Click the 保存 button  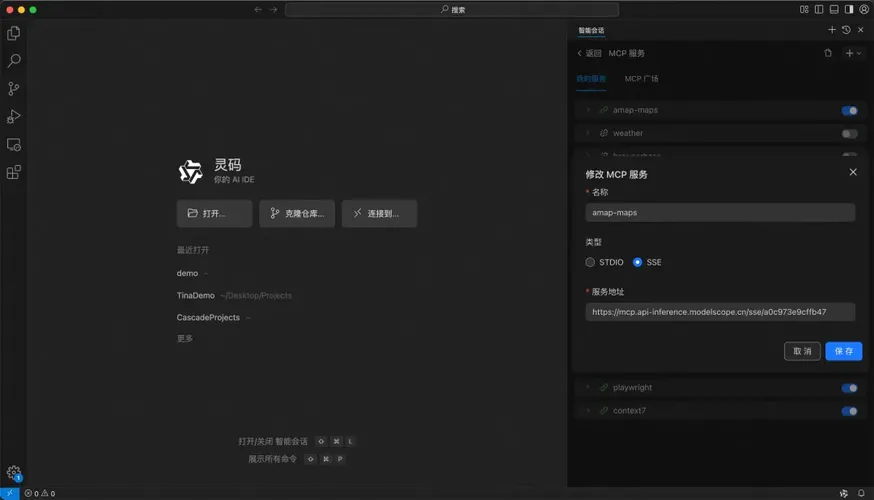pyautogui.click(x=843, y=351)
